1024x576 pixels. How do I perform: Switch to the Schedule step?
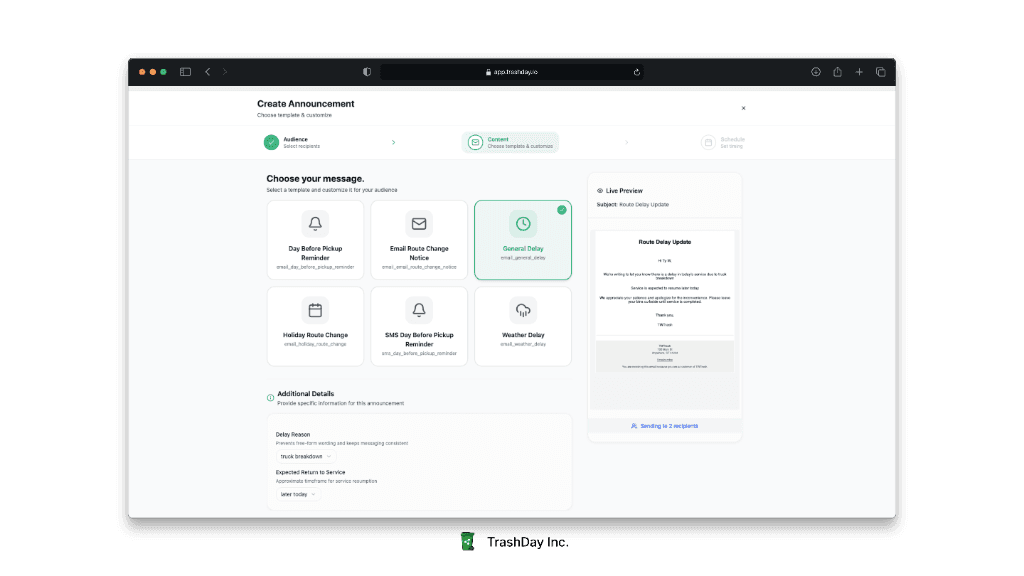coord(723,141)
